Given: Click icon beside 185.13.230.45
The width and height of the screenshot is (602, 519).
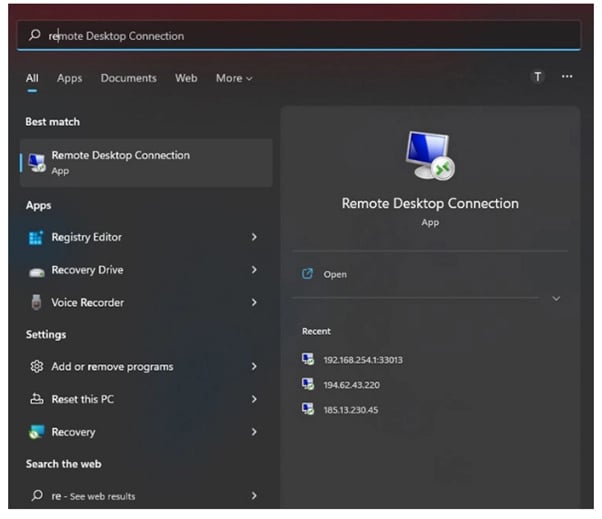Looking at the screenshot, I should [308, 409].
